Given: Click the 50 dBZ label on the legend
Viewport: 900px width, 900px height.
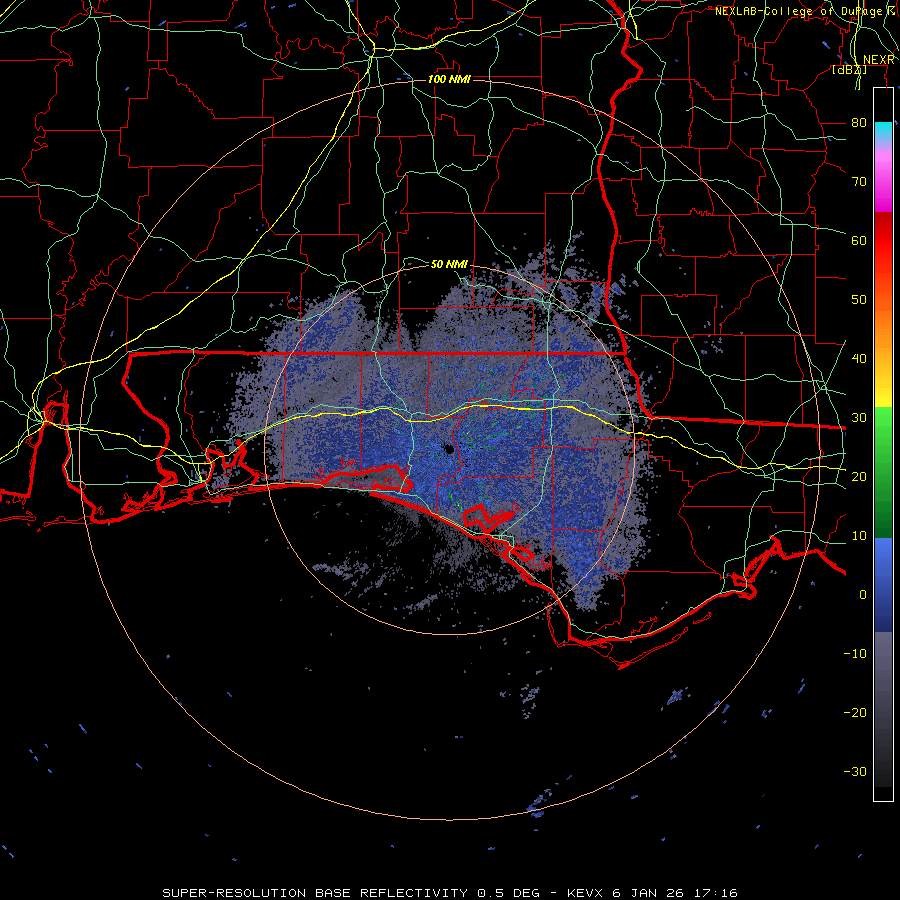Looking at the screenshot, I should coord(859,300).
